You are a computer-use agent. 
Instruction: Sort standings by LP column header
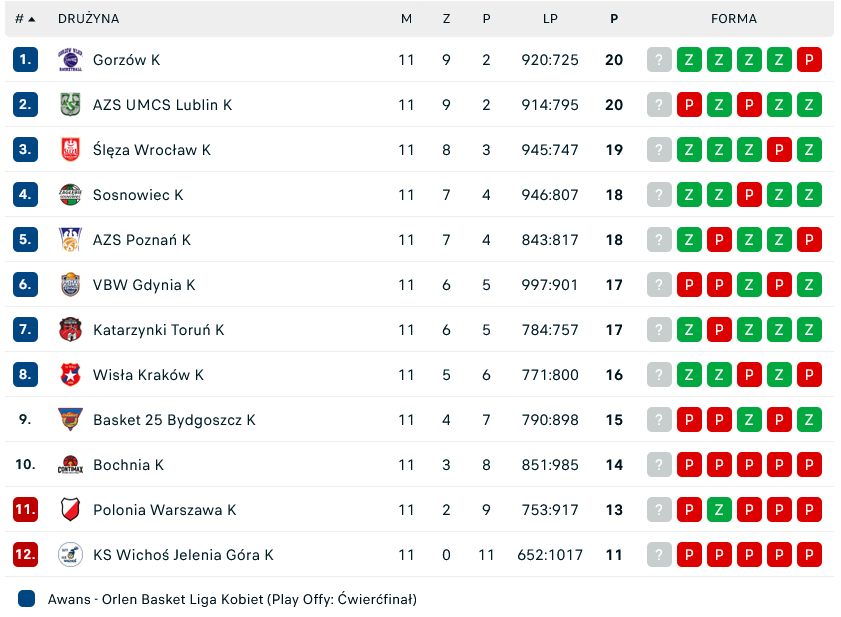click(x=550, y=19)
